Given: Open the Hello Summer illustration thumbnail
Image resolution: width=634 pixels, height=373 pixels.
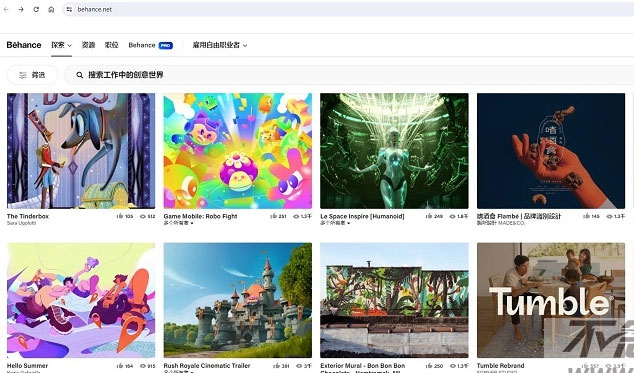Looking at the screenshot, I should (x=81, y=300).
